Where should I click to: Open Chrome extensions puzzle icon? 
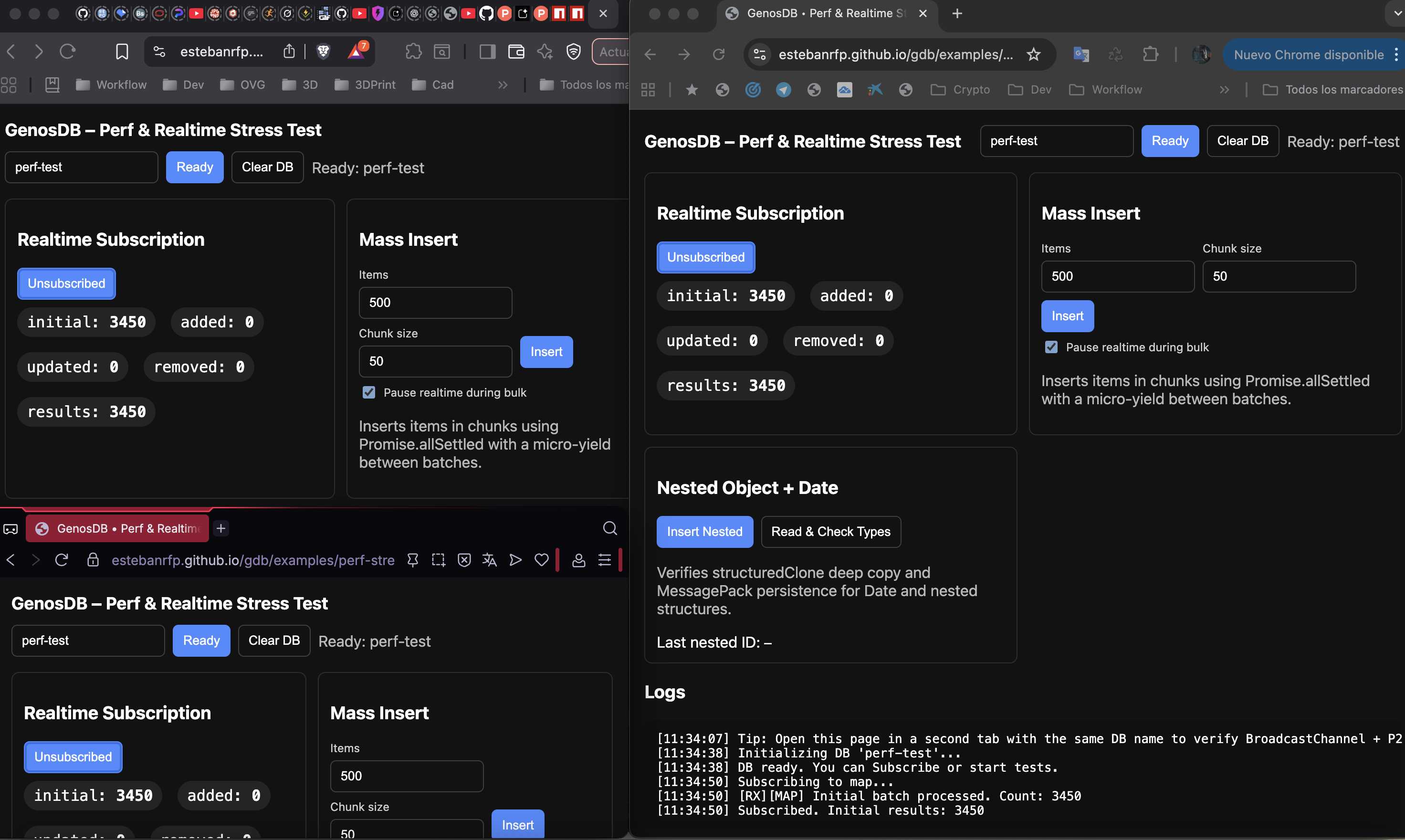1150,54
